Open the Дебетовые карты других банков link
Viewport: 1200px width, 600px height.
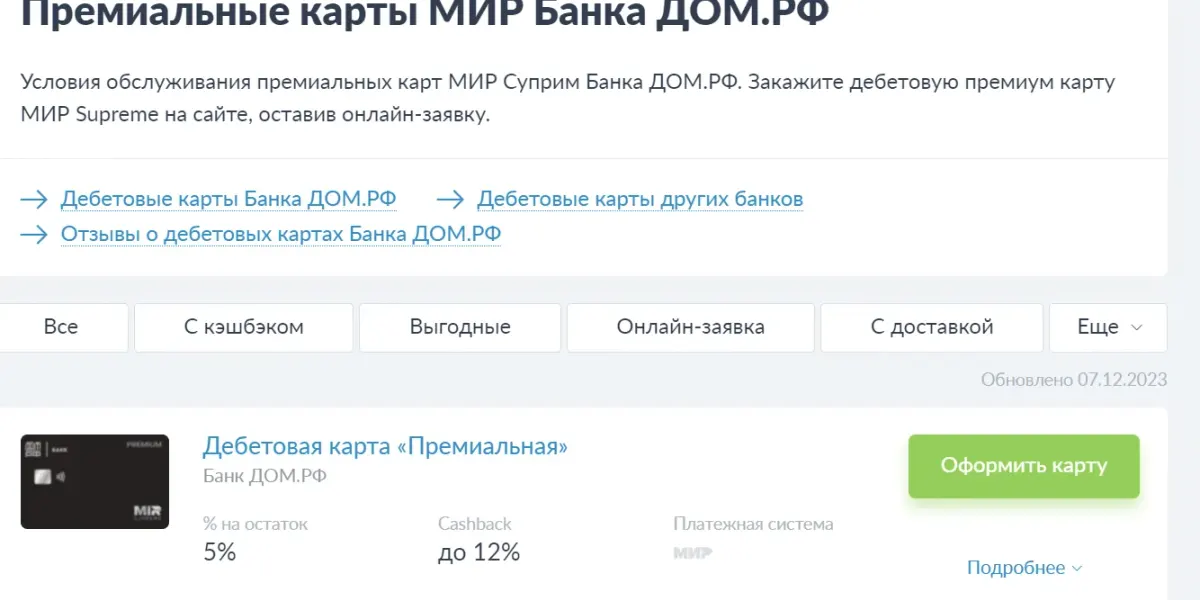pyautogui.click(x=640, y=199)
